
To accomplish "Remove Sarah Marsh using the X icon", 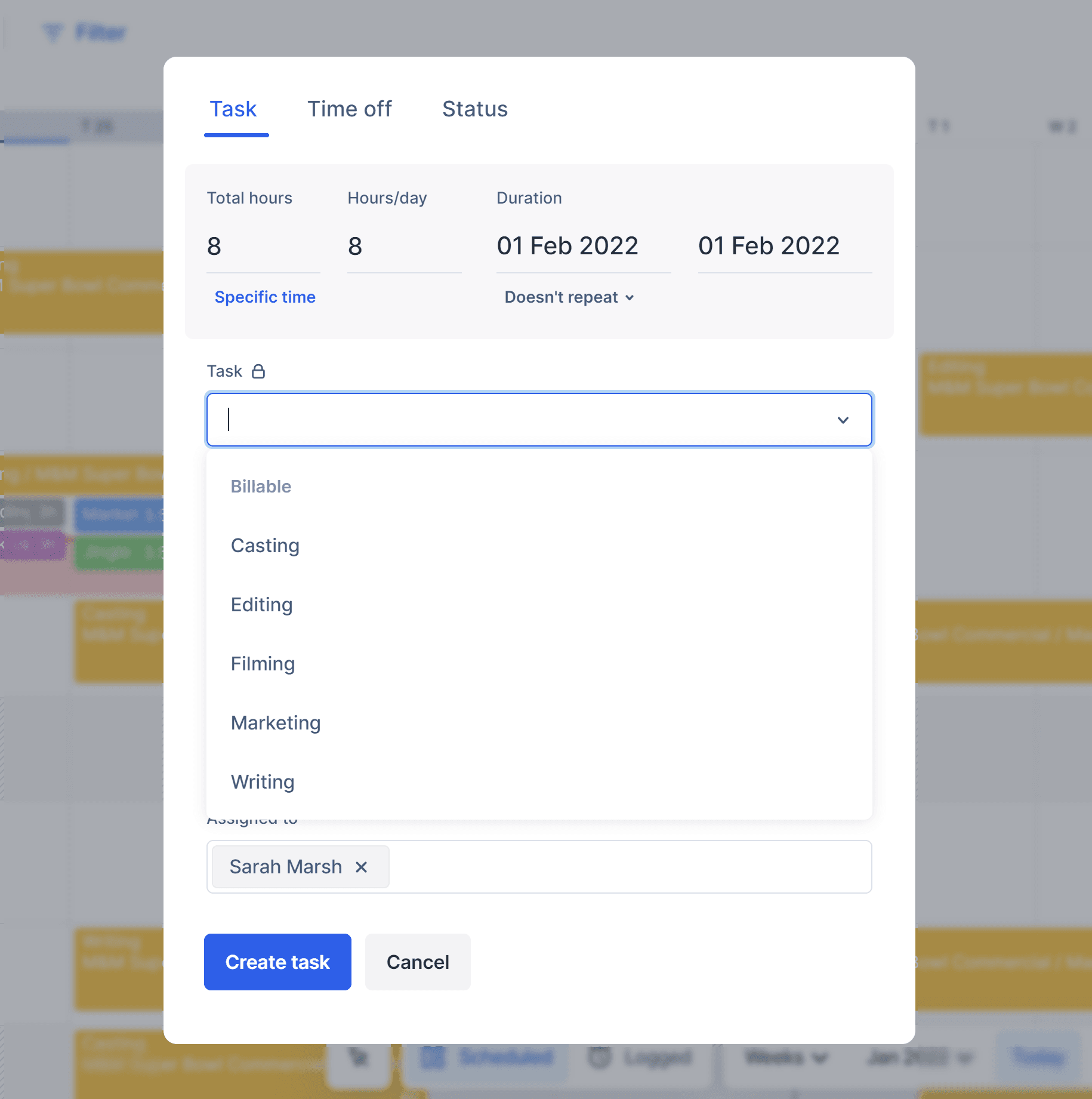I will tap(362, 867).
